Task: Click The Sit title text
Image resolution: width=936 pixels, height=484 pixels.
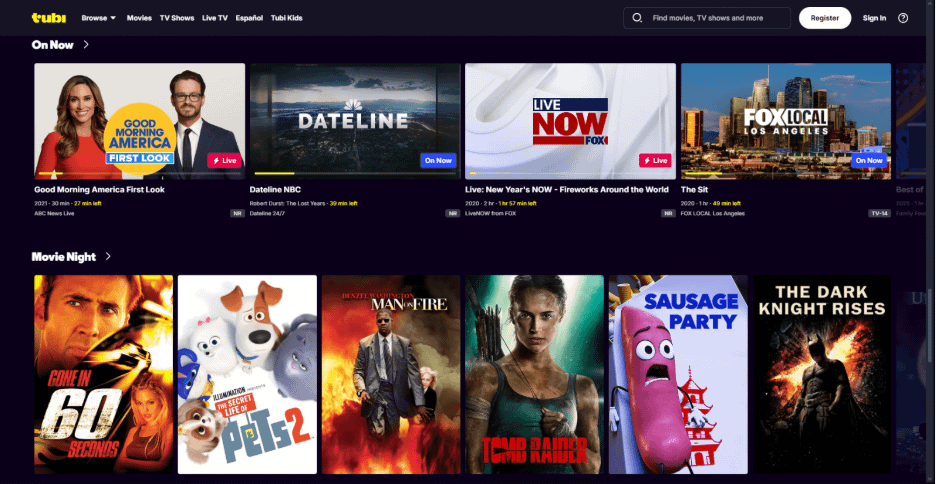Action: 692,190
